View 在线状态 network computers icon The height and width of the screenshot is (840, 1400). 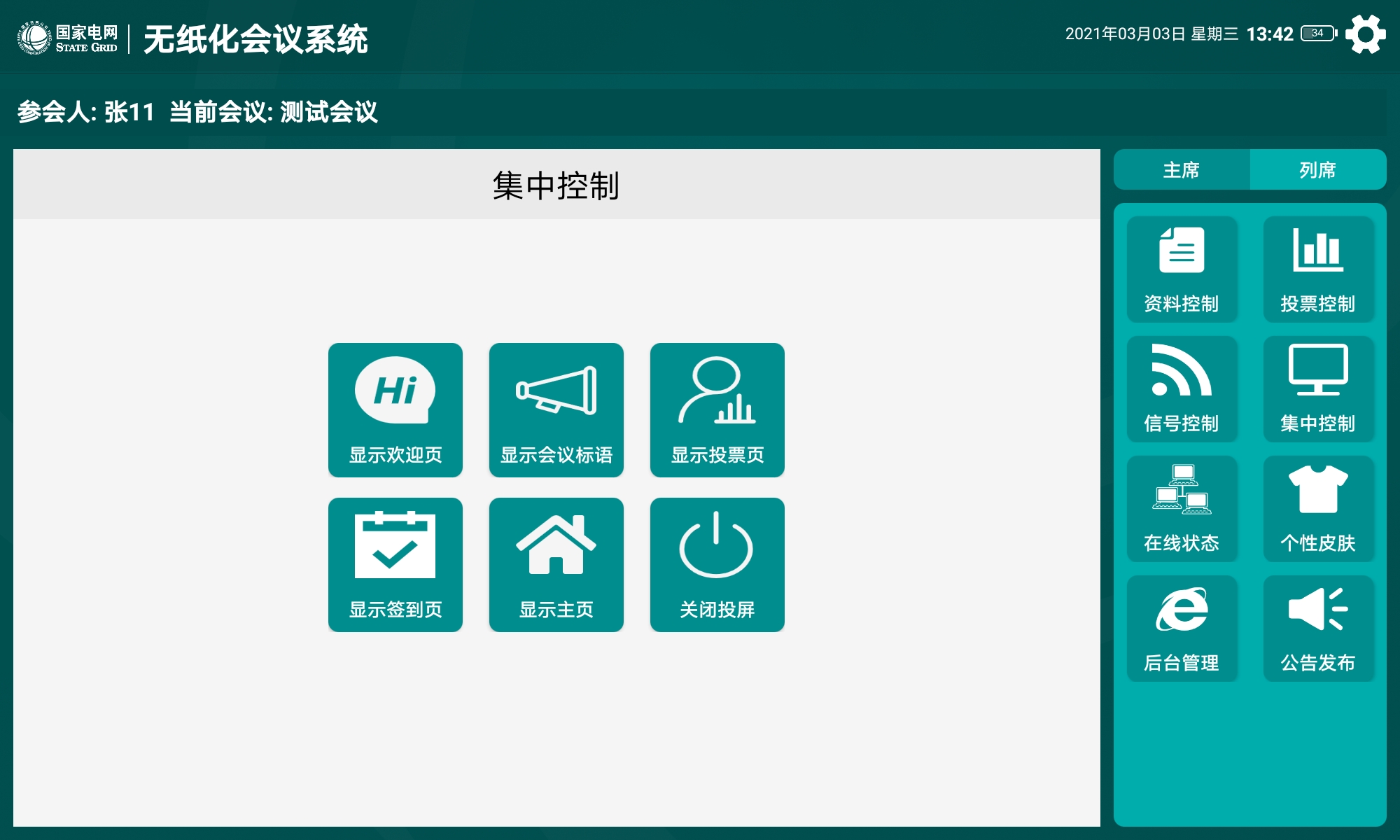[x=1182, y=509]
